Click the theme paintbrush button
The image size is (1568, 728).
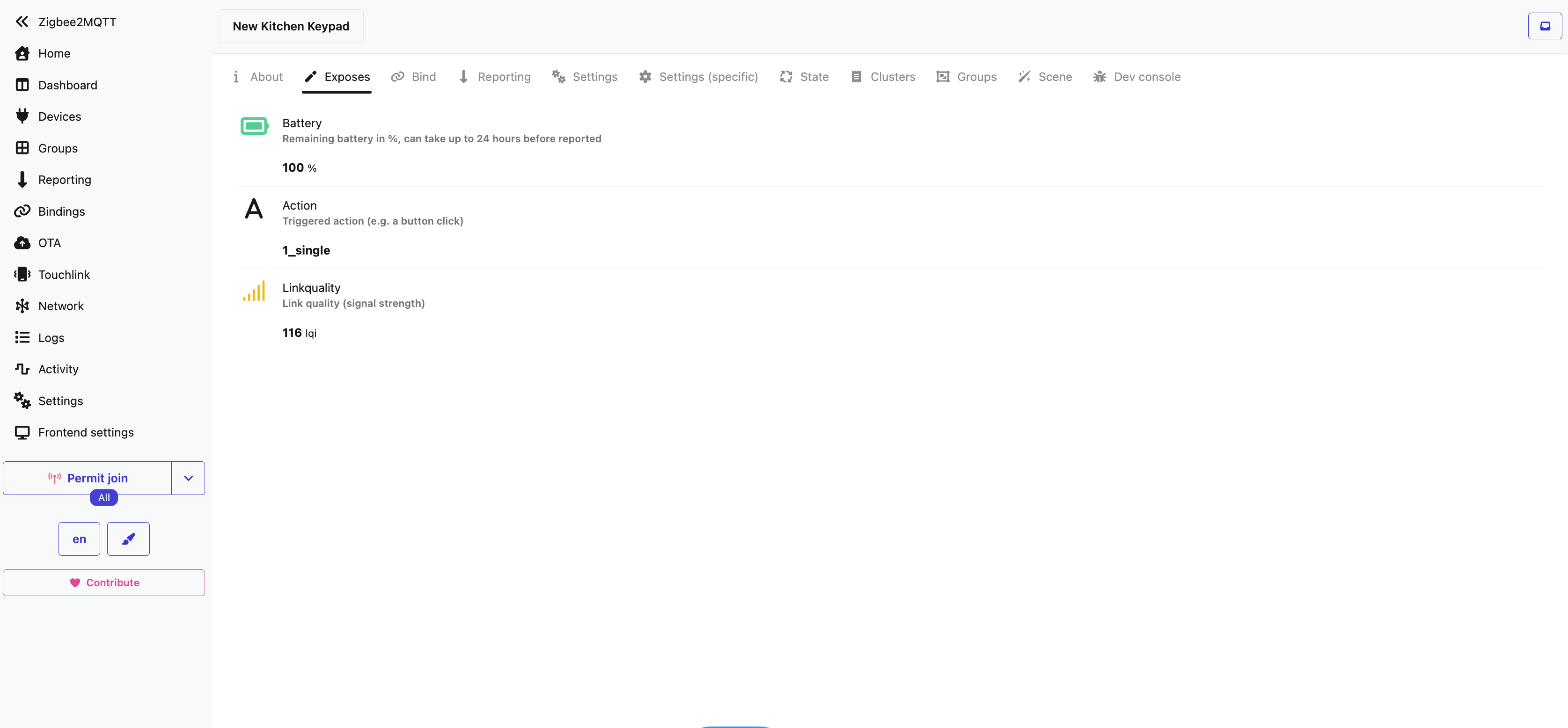(x=128, y=539)
